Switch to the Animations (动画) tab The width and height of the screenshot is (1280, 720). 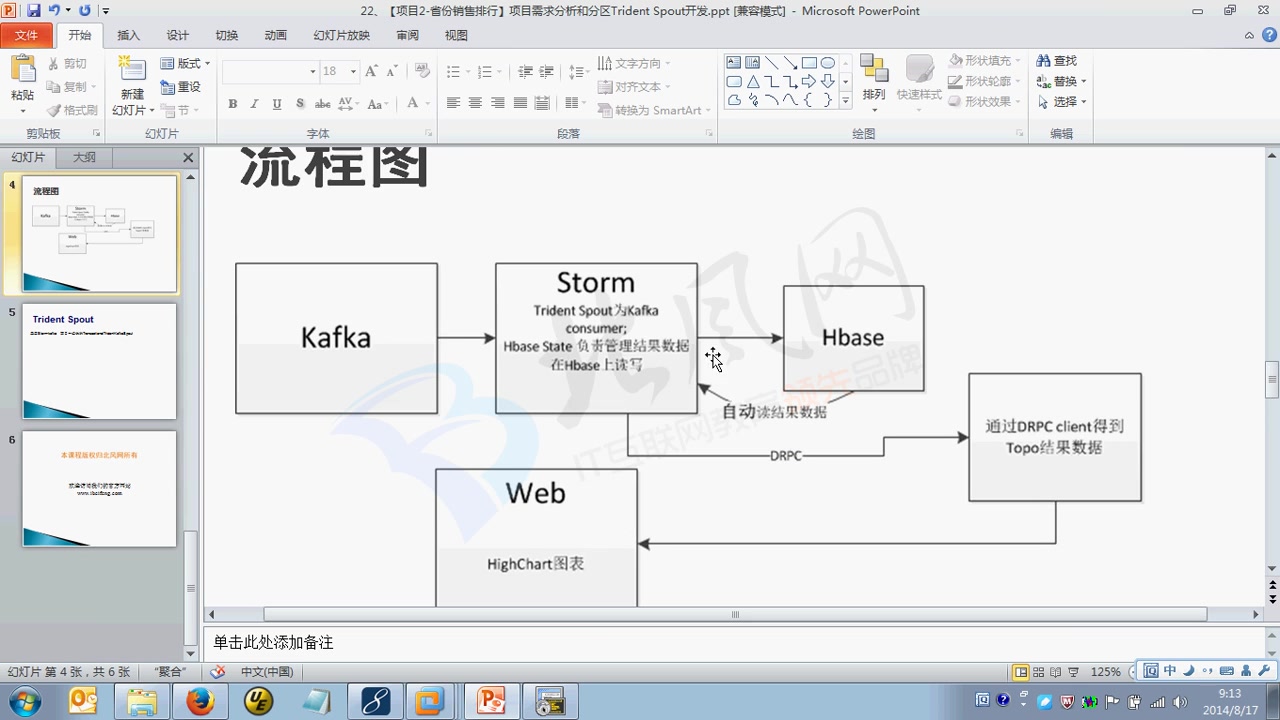pos(276,35)
